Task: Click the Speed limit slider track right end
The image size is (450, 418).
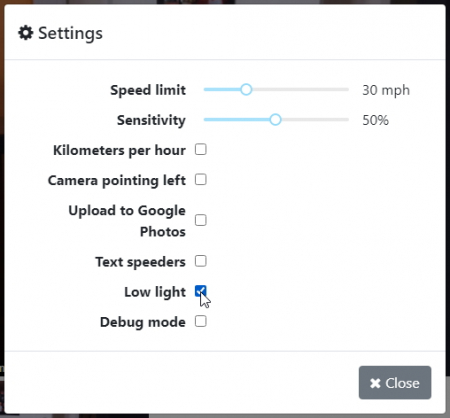Action: pyautogui.click(x=346, y=89)
